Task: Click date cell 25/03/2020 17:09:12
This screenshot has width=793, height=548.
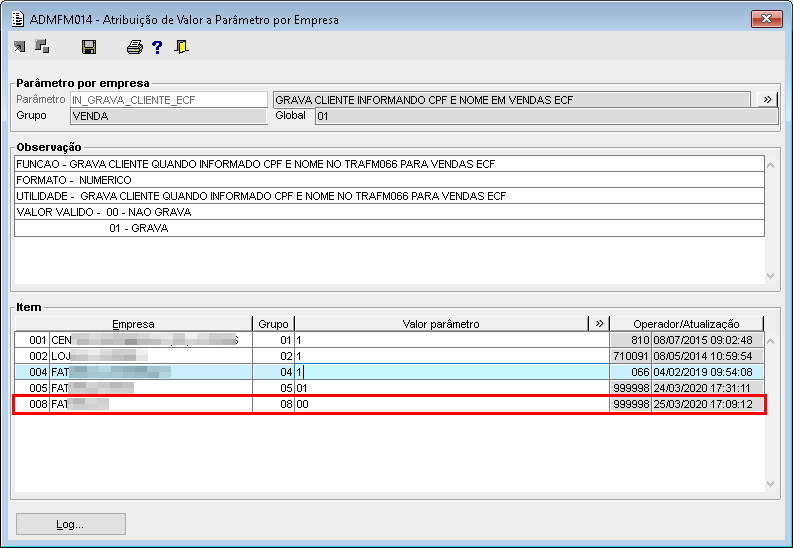Action: tap(707, 404)
